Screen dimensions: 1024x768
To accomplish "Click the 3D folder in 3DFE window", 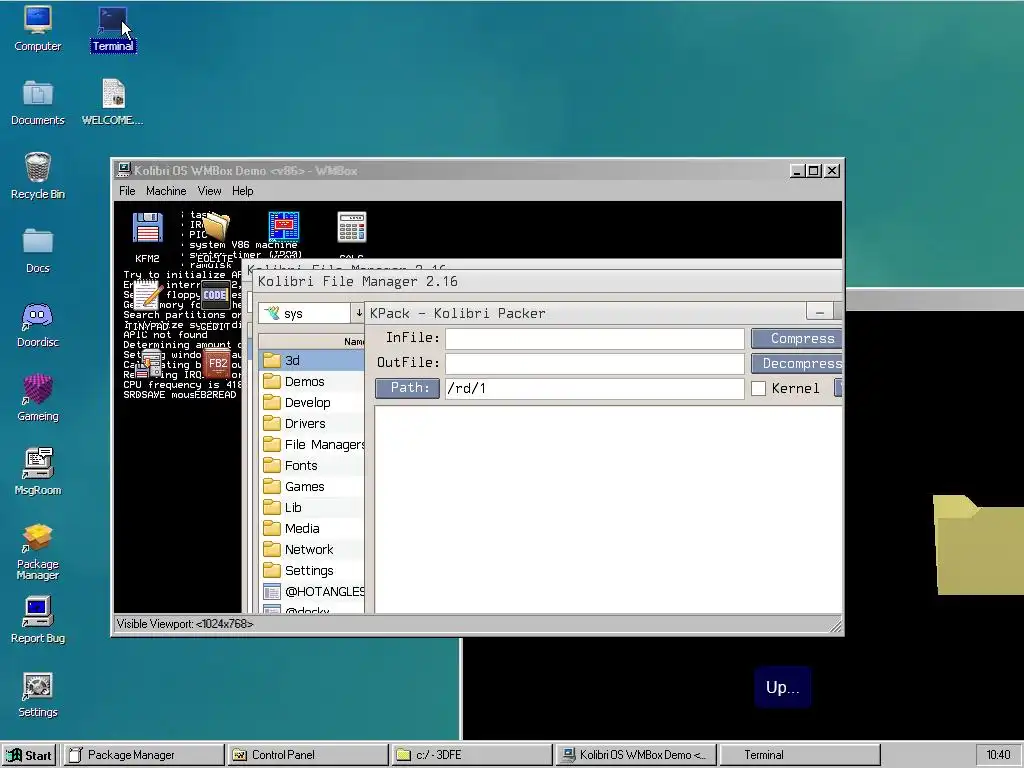I will click(x=978, y=545).
